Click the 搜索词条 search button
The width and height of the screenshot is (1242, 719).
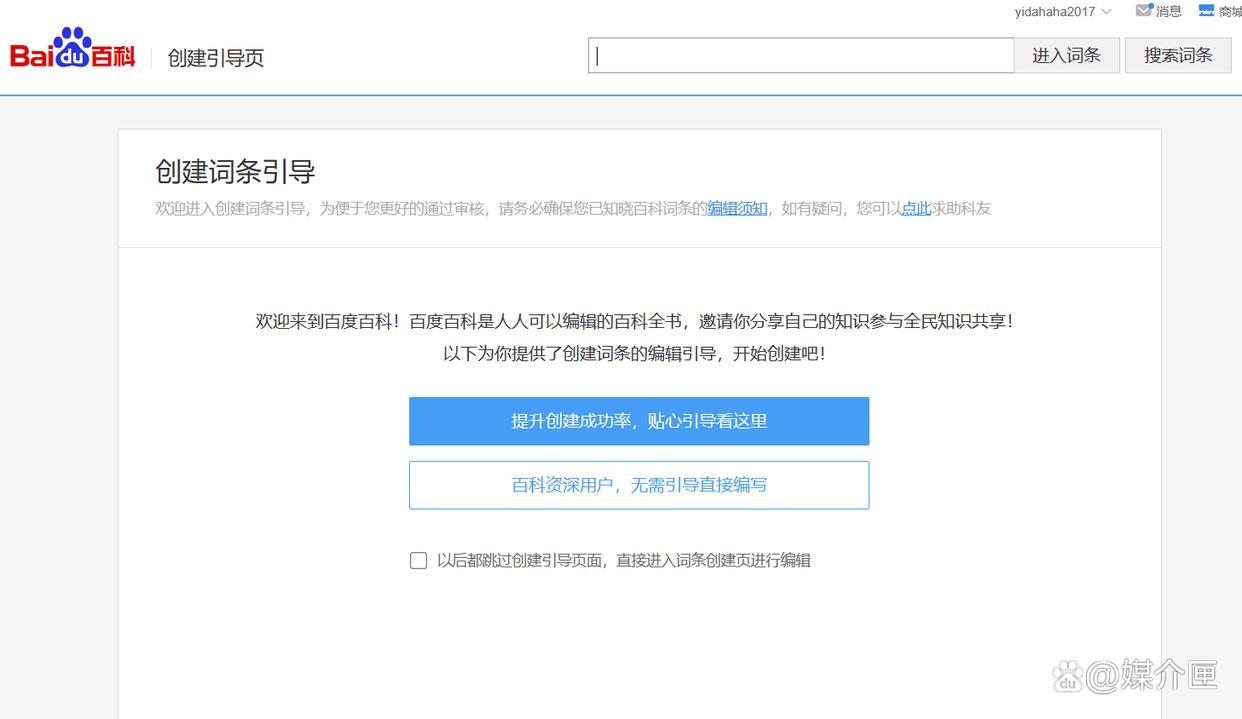point(1178,55)
